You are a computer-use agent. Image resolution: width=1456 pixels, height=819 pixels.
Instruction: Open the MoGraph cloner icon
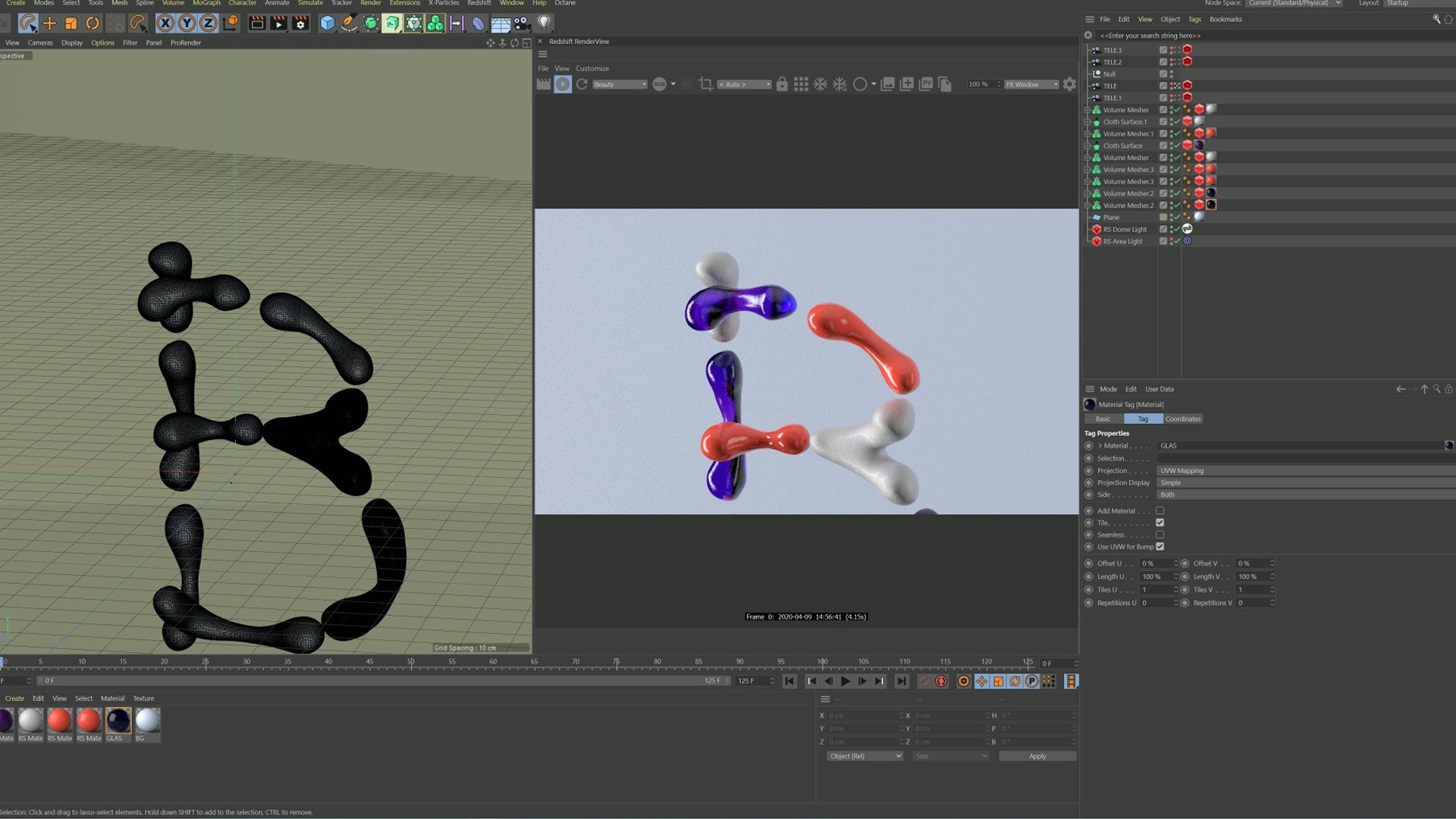(435, 24)
